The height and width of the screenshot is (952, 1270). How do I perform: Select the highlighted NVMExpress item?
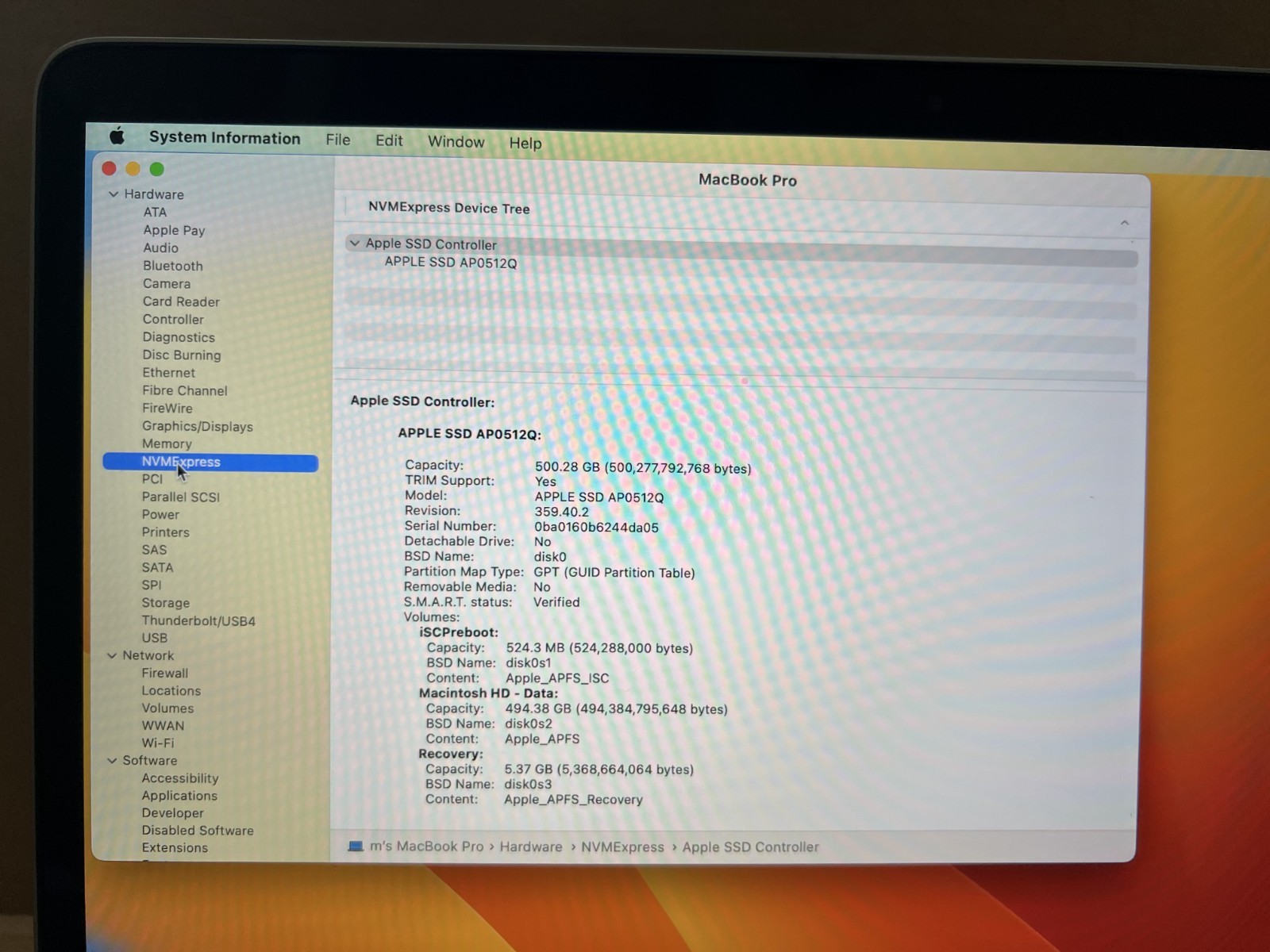210,463
